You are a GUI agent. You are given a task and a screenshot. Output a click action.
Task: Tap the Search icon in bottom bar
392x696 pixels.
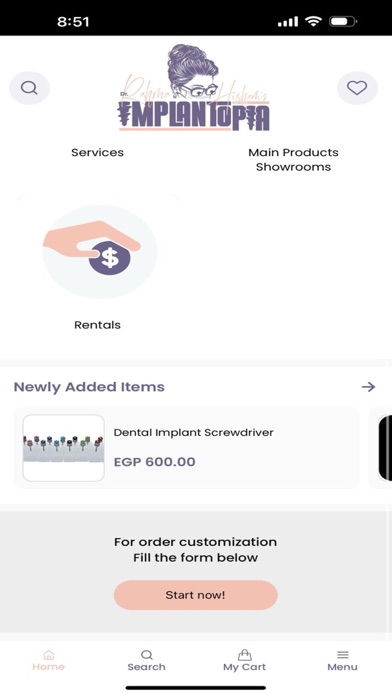pos(147,655)
